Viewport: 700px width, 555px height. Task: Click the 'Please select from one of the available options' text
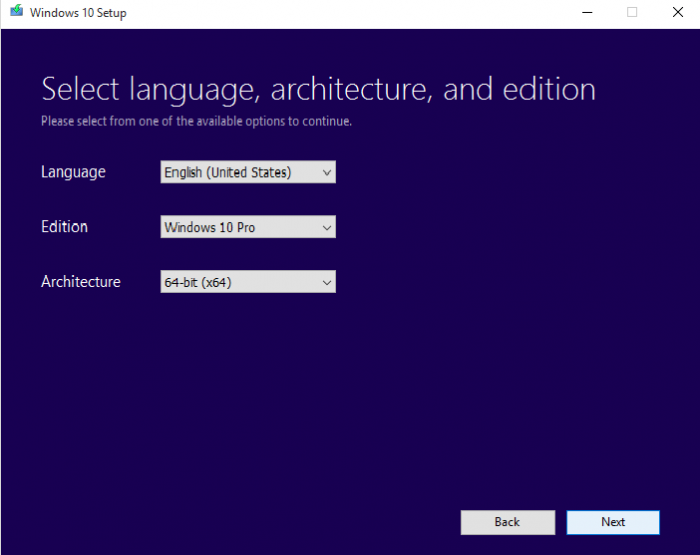(x=196, y=122)
